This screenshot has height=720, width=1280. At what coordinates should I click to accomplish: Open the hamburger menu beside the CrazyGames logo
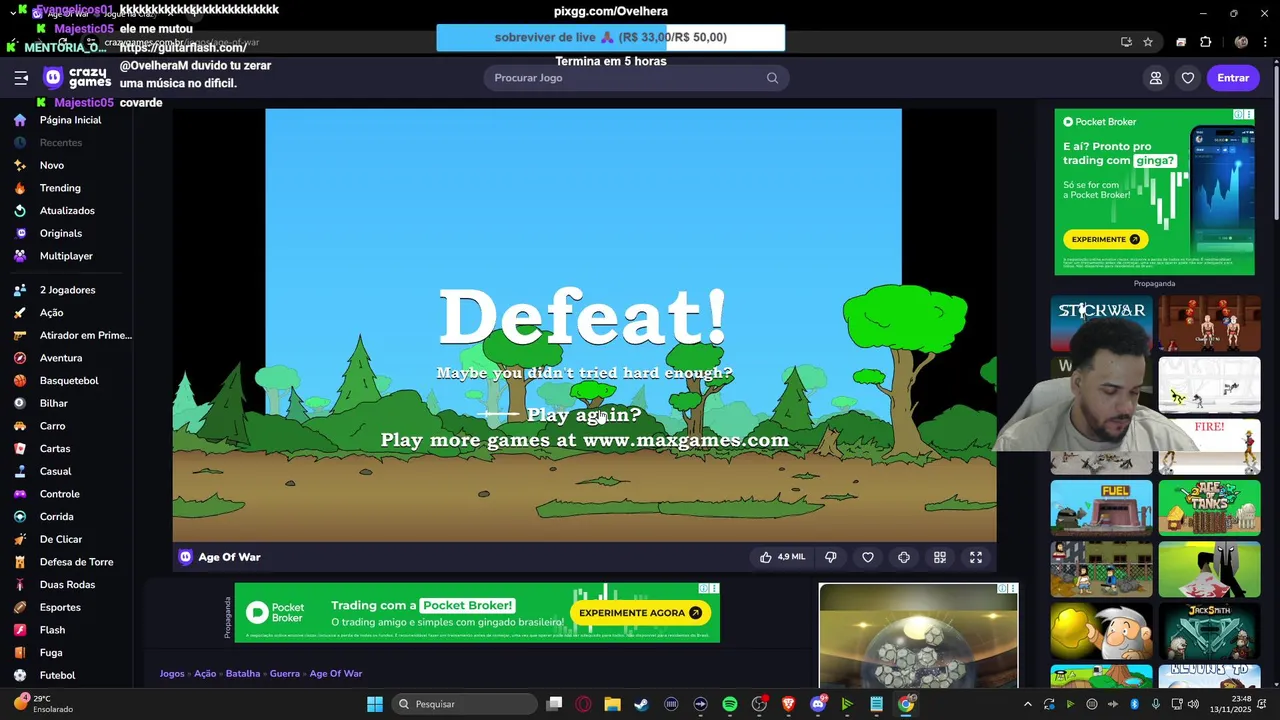coord(21,78)
